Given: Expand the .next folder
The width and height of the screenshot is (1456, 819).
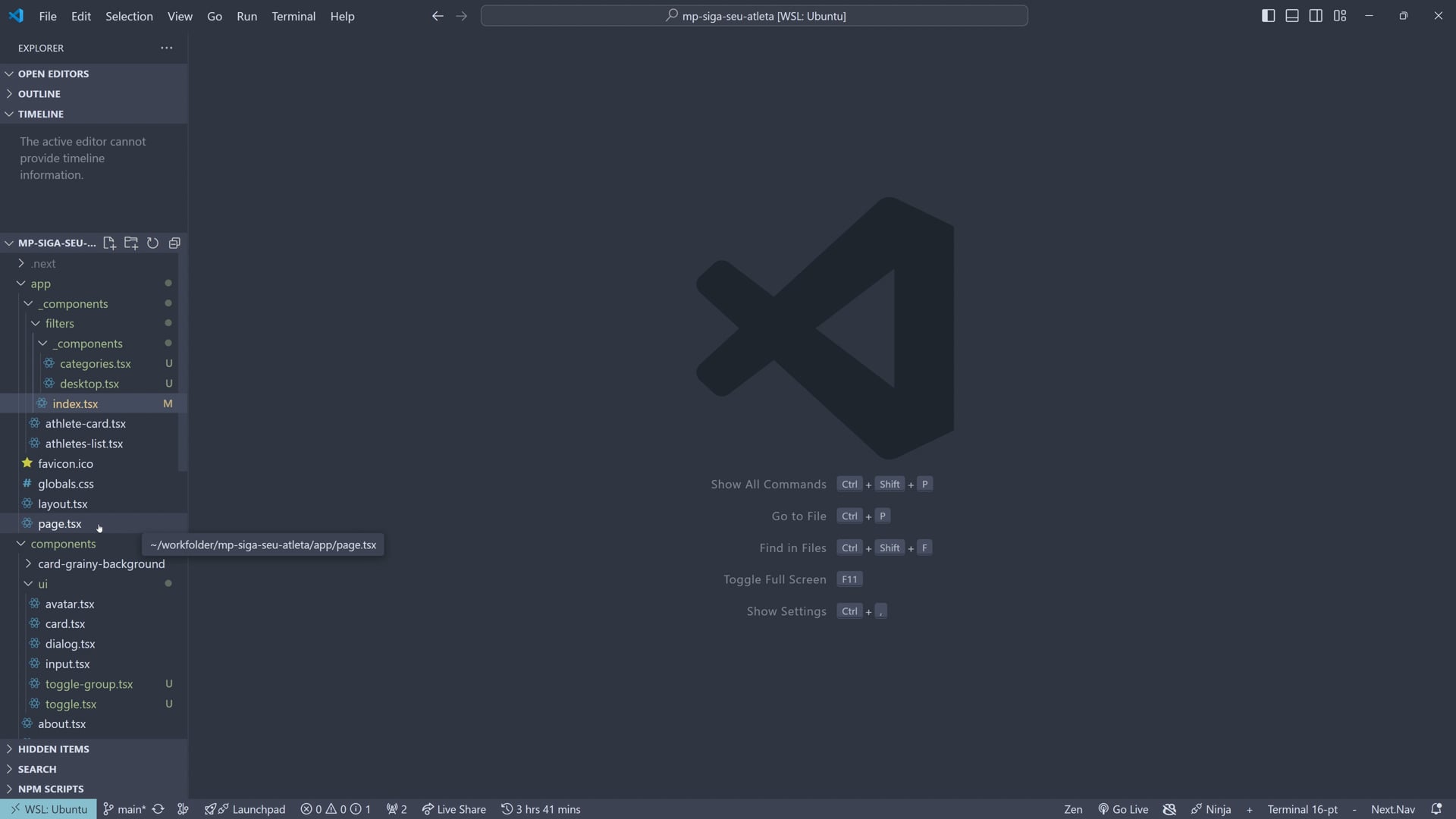Looking at the screenshot, I should coord(94,264).
